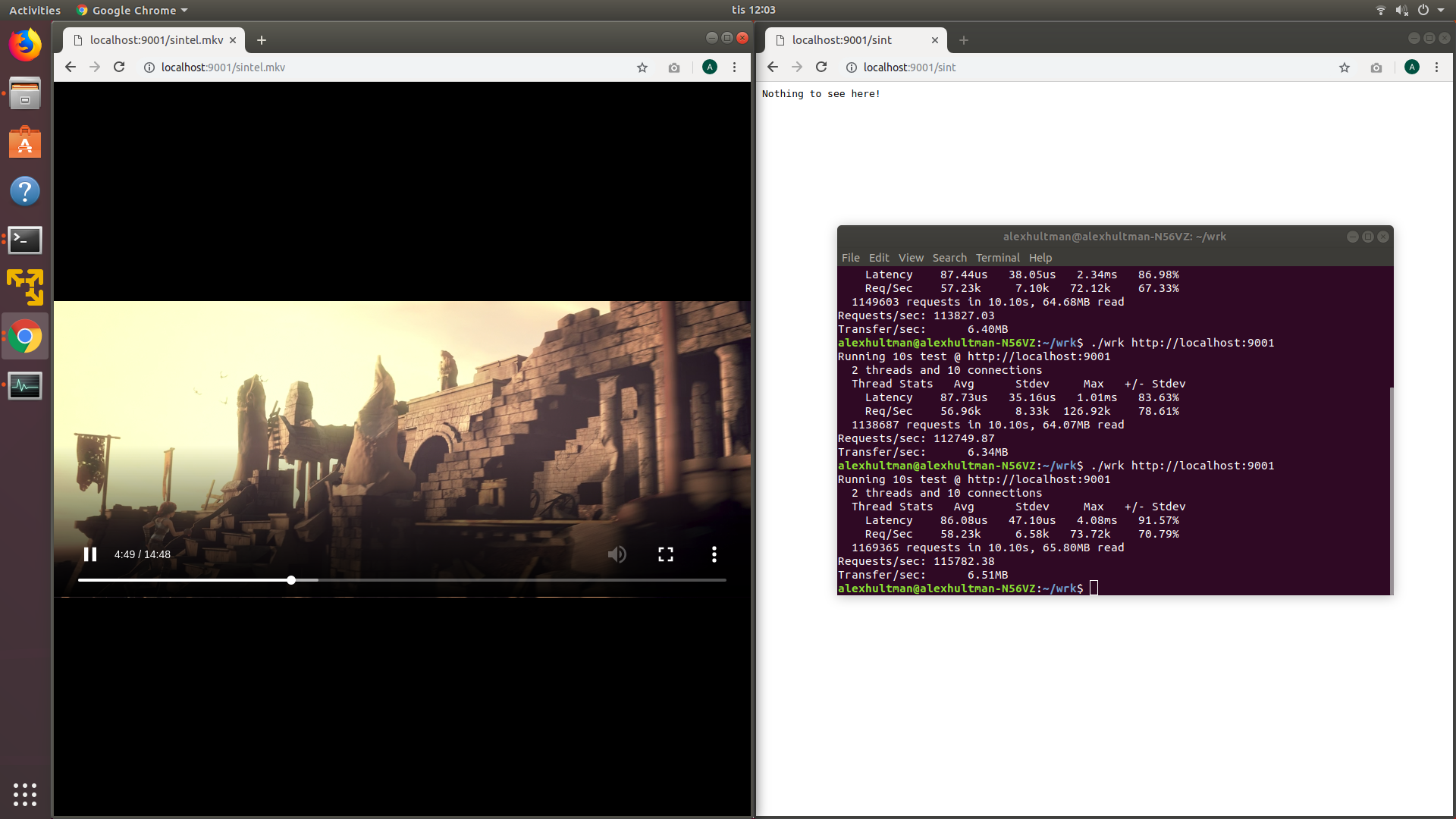This screenshot has width=1456, height=819.
Task: Click the video progress bar
Action: 455,580
